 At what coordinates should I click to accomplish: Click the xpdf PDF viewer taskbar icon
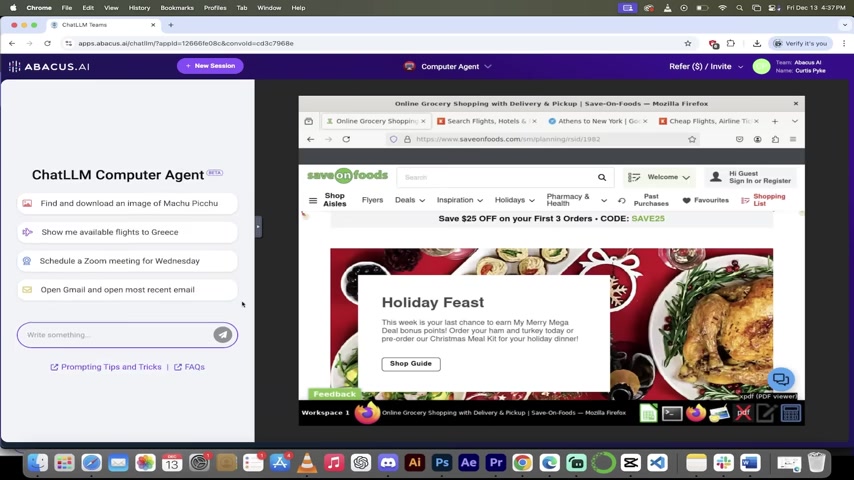[743, 414]
